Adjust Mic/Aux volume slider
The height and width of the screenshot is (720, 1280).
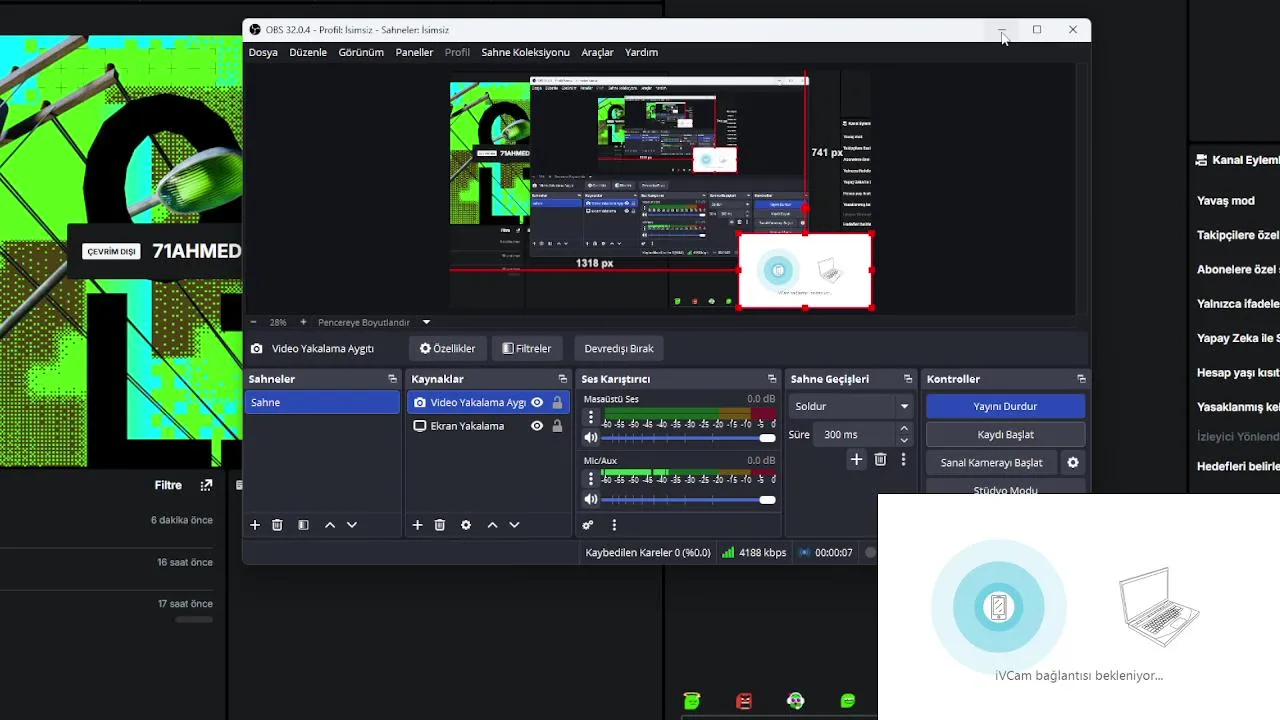[688, 500]
